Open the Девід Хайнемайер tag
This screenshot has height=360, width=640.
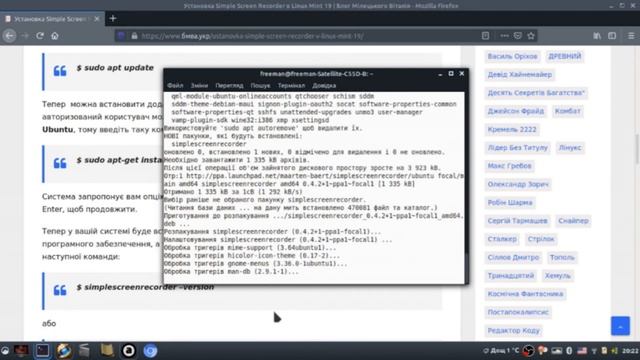[520, 75]
